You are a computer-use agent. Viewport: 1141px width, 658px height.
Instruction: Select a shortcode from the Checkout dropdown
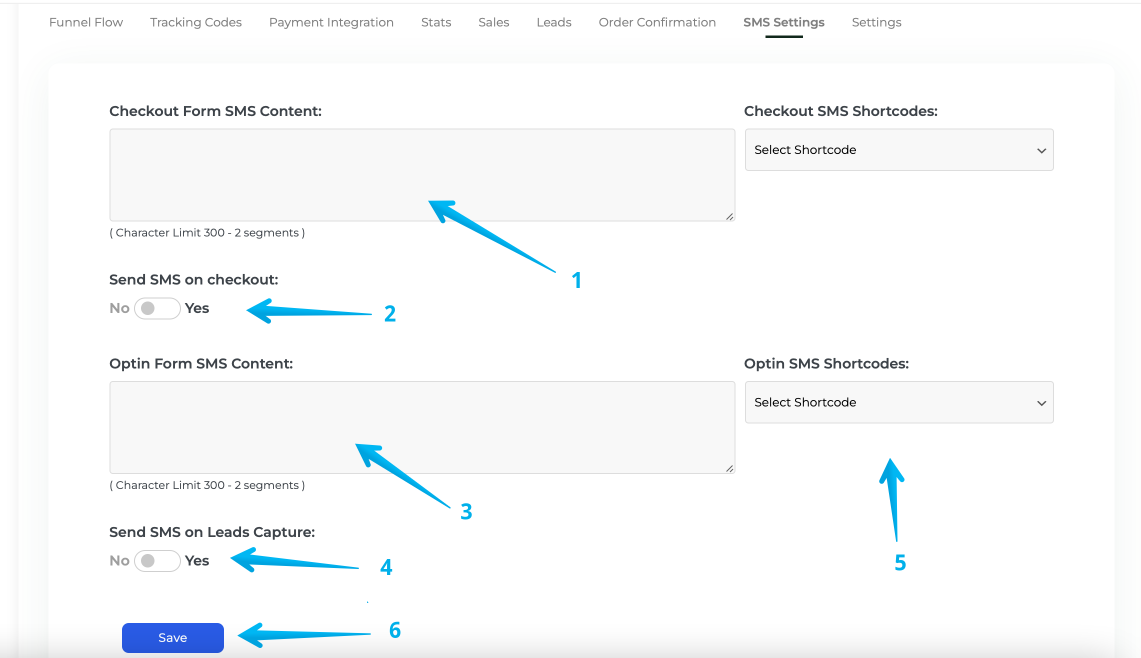point(898,149)
